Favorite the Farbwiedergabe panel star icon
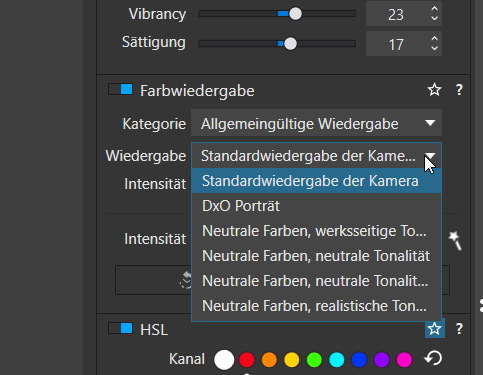Viewport: 483px width, 375px height. [434, 90]
